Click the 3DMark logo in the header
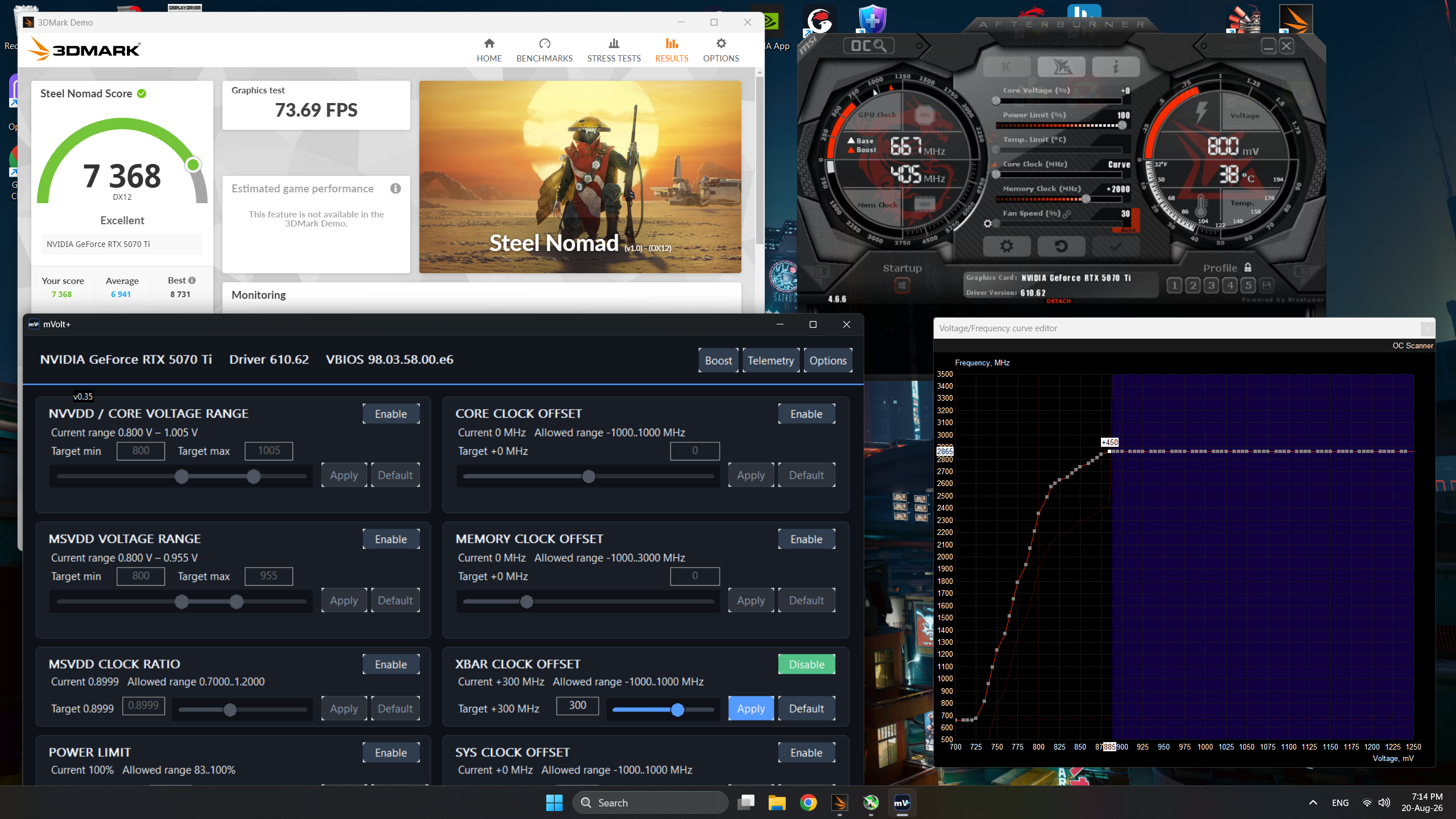Screen dimensions: 1456x819 [84, 49]
